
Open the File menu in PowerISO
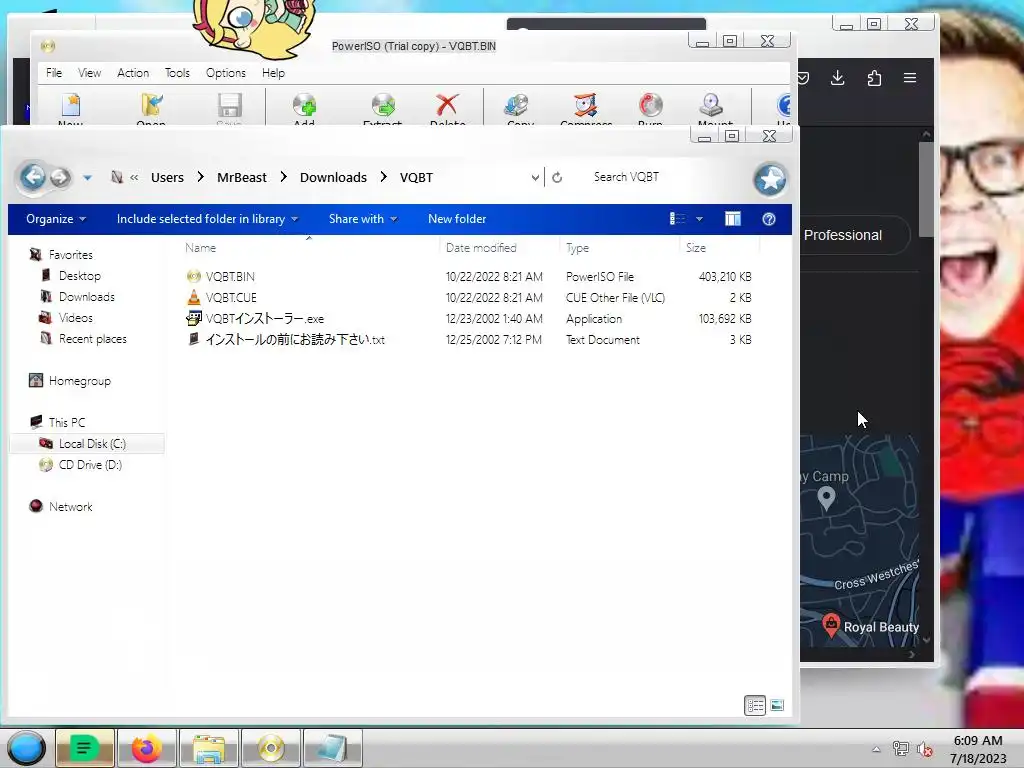point(54,72)
